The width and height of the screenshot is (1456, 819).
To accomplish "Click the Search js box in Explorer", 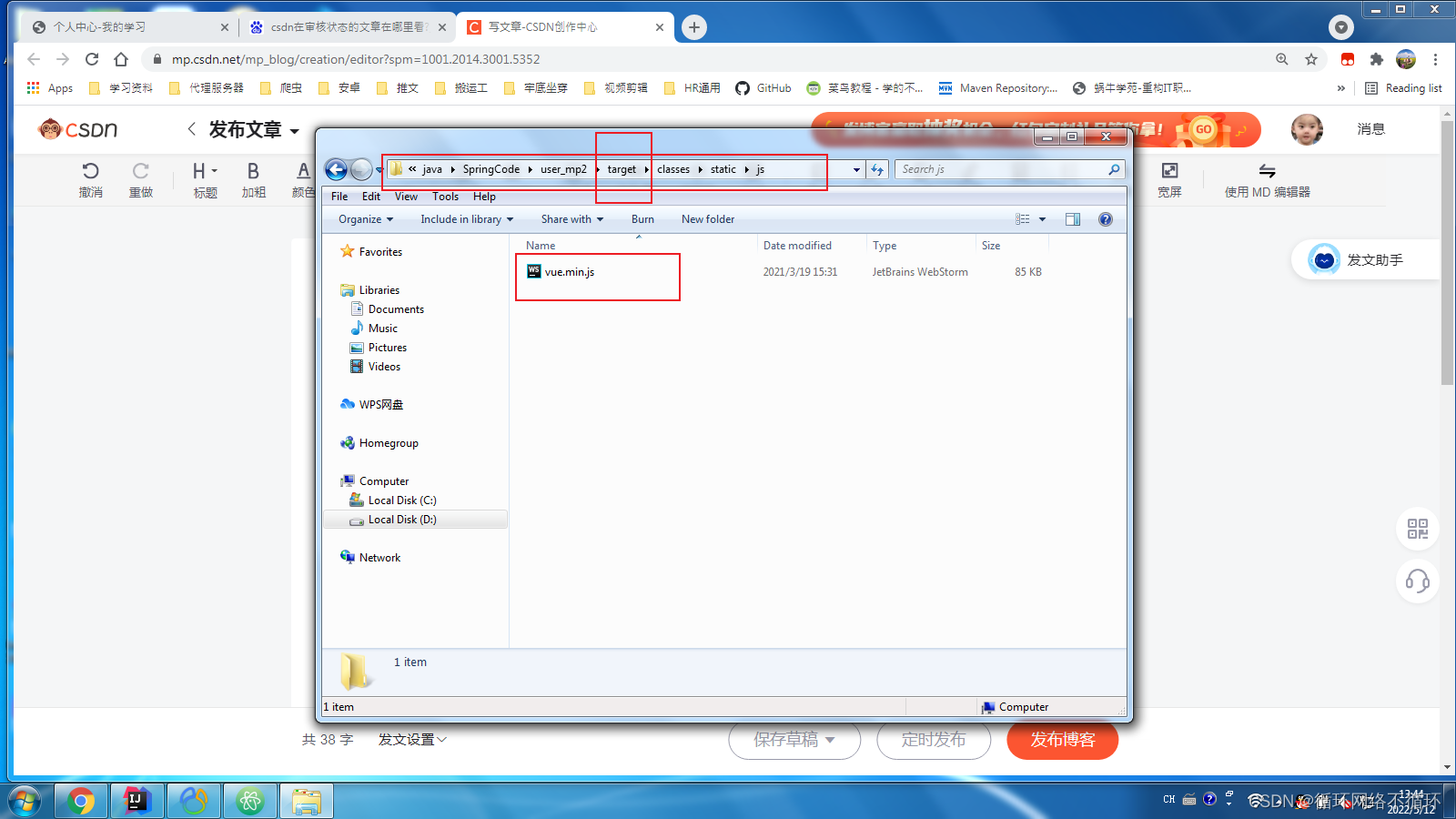I will pos(1001,168).
